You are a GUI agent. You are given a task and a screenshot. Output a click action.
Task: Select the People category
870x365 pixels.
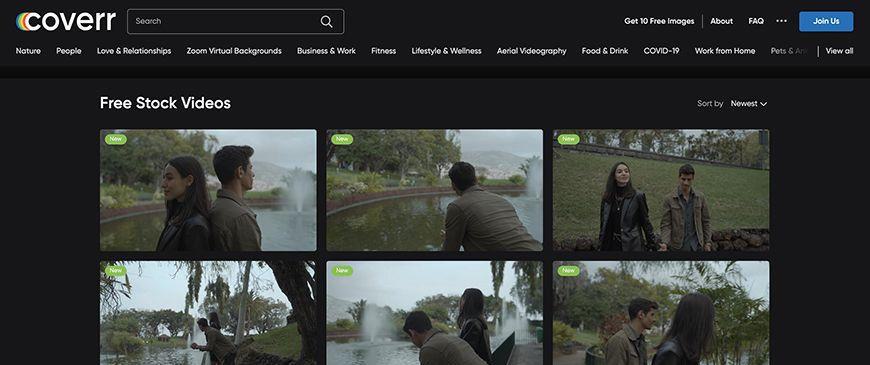coord(69,51)
